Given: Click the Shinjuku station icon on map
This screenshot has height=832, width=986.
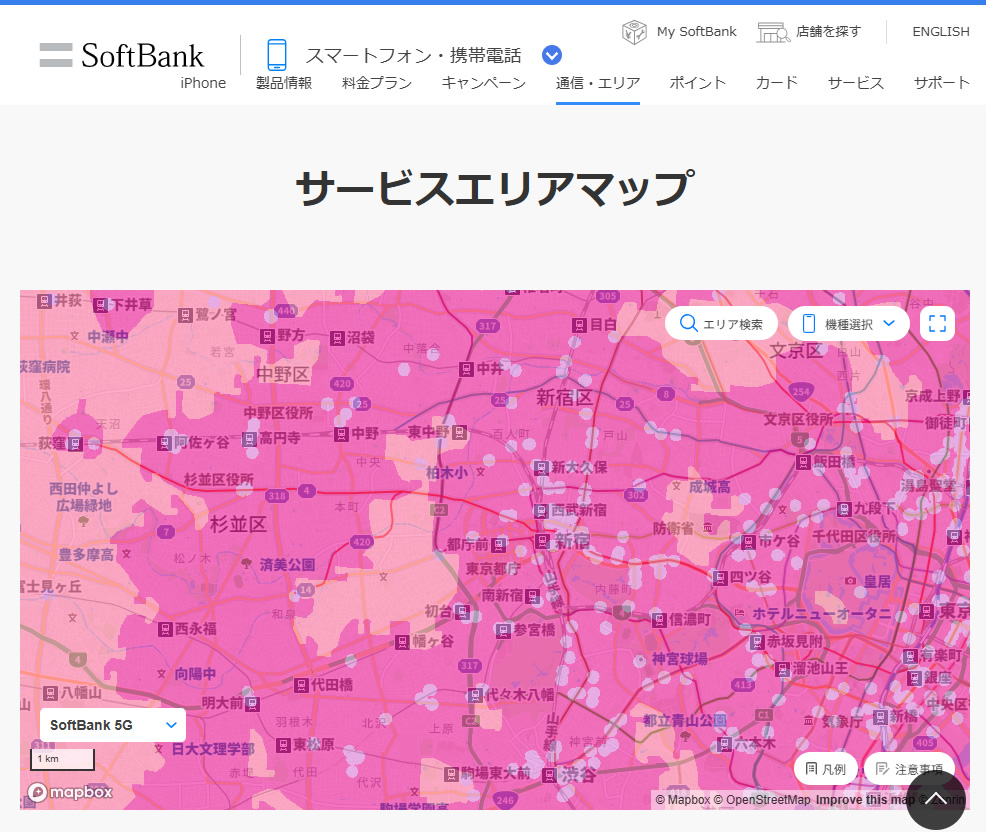Looking at the screenshot, I should (x=542, y=541).
